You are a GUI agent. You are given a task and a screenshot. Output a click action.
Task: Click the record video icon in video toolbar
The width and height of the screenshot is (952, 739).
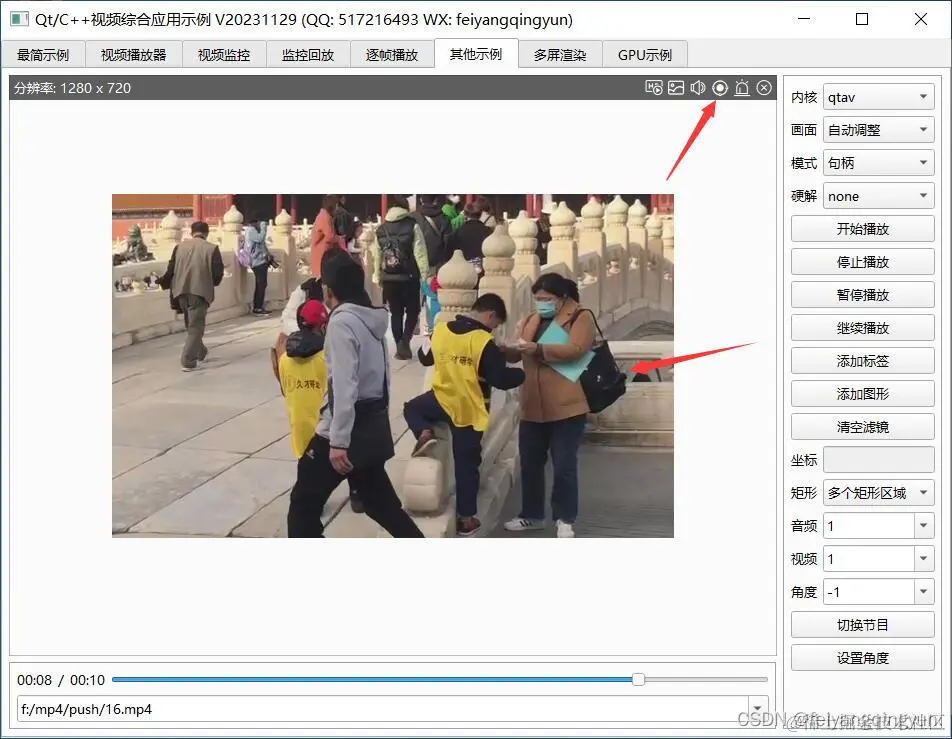654,88
